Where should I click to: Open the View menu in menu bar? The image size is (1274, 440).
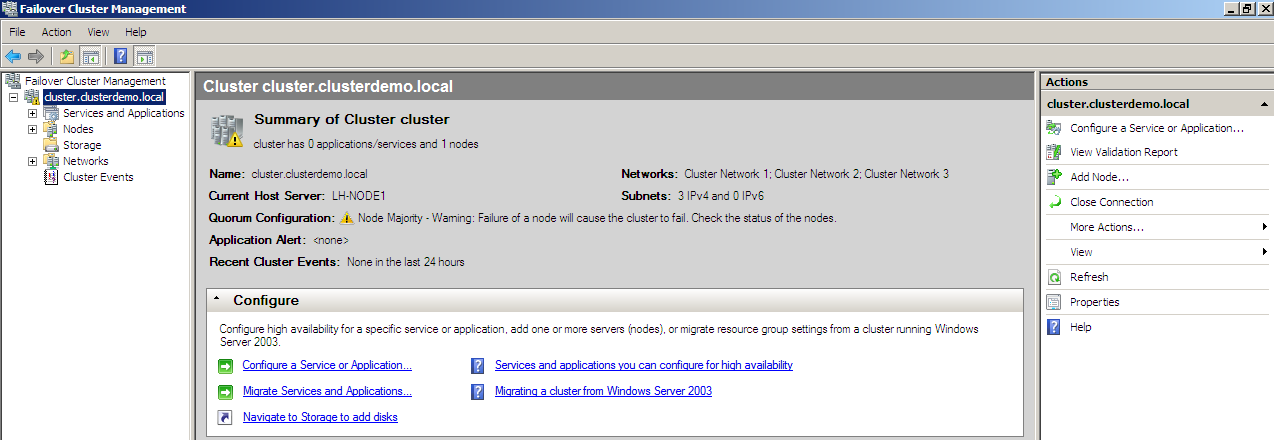point(98,32)
